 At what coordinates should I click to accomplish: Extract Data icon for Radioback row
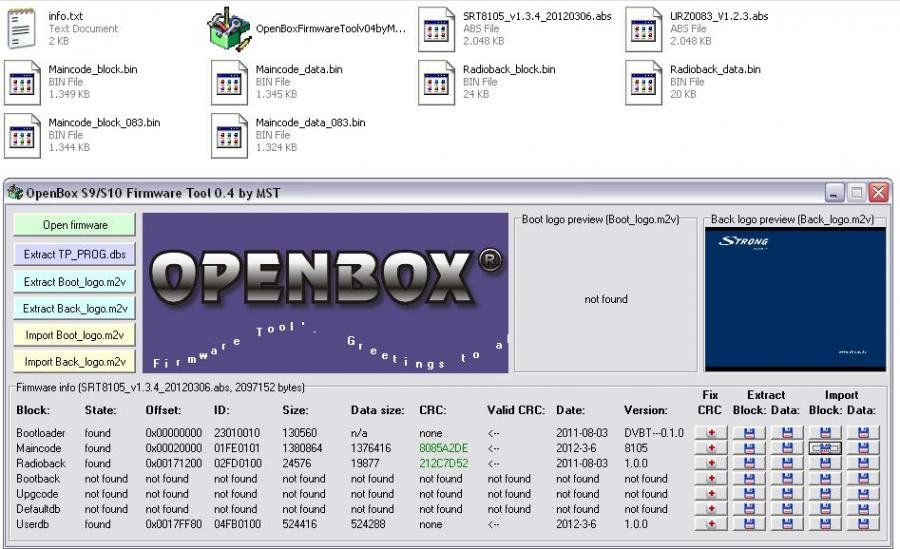click(x=787, y=463)
